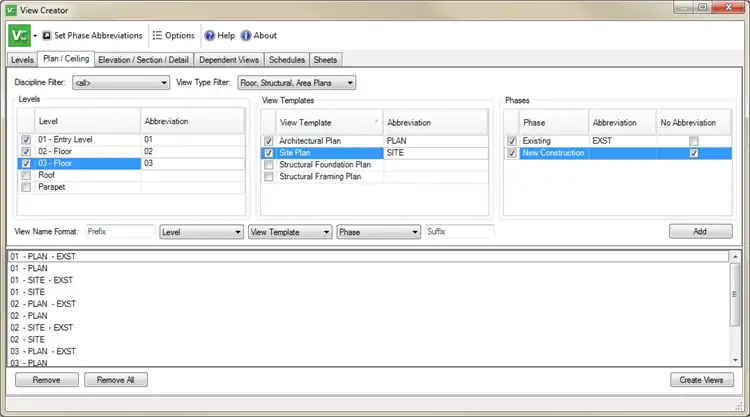Click the Remove button

coord(46,380)
